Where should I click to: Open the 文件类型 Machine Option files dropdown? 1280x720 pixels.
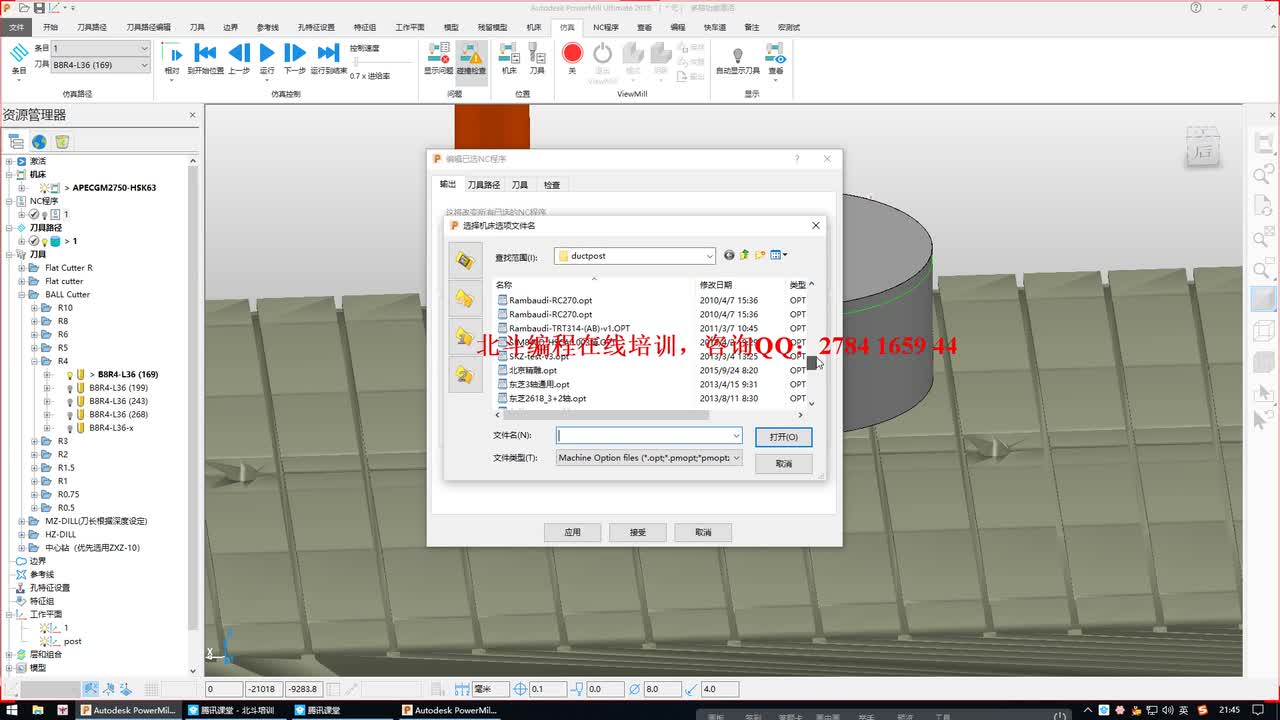coord(648,458)
